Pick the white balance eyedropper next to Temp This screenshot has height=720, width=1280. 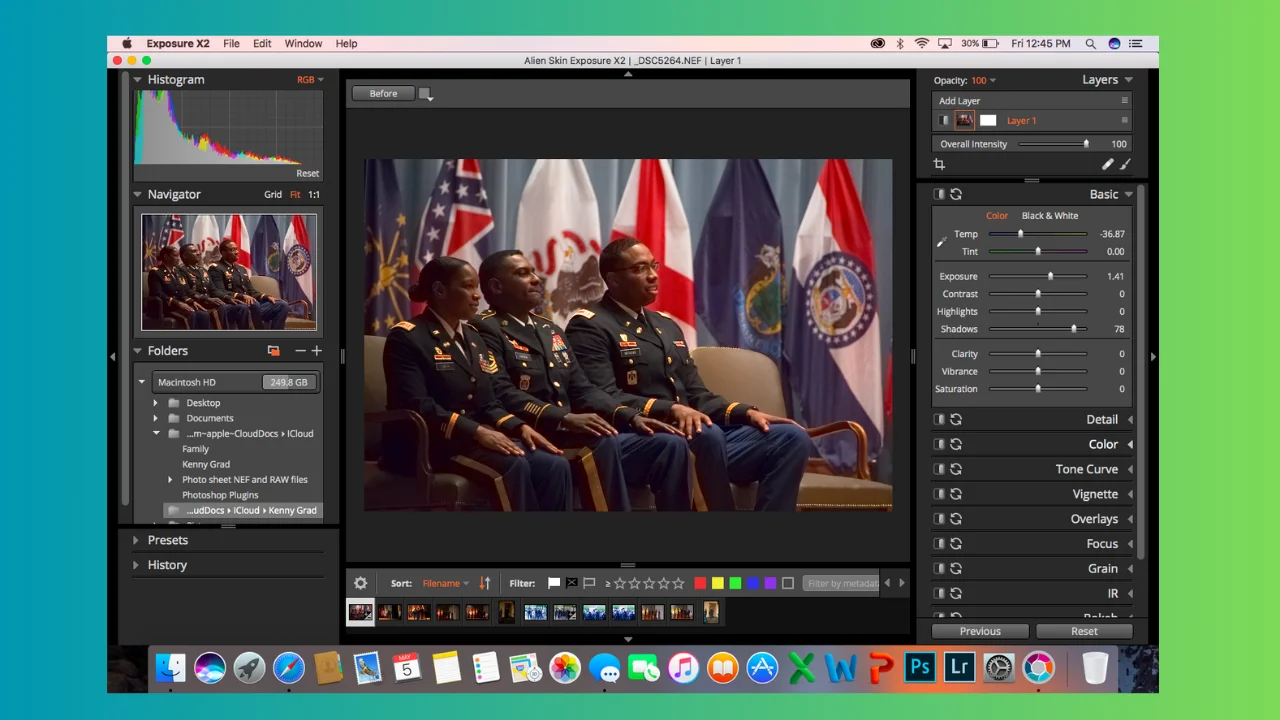[x=941, y=241]
